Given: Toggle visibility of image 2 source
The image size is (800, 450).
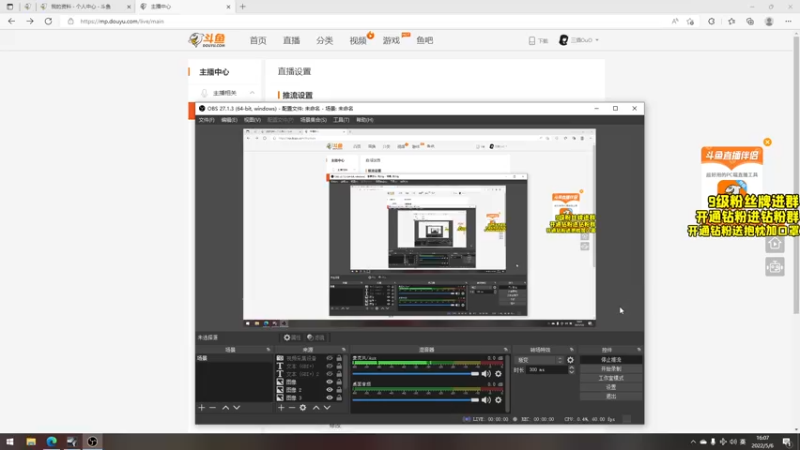Looking at the screenshot, I should click(330, 390).
